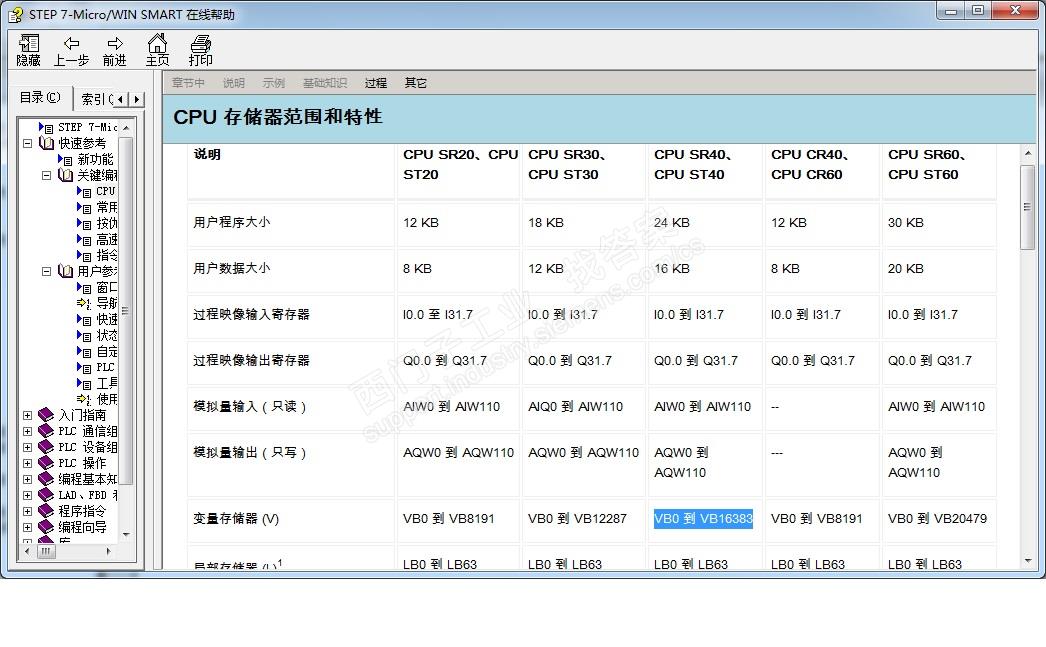1046x647 pixels.
Task: Open the 使用 how-to arrow icon
Action: point(84,400)
